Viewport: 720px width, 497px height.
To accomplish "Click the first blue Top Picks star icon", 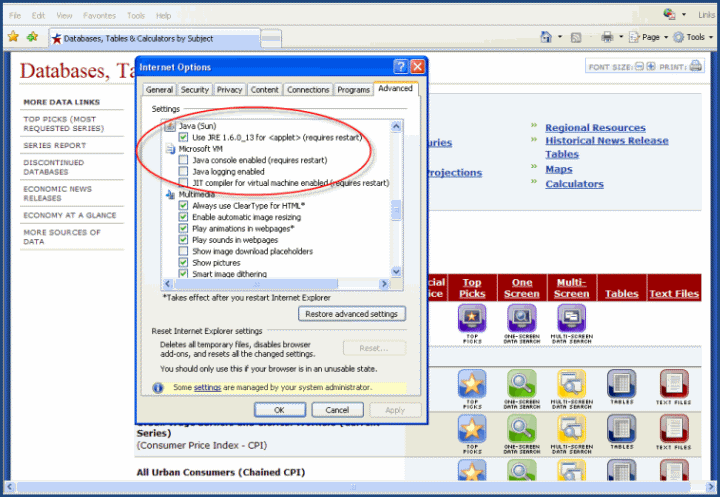I will coord(472,384).
